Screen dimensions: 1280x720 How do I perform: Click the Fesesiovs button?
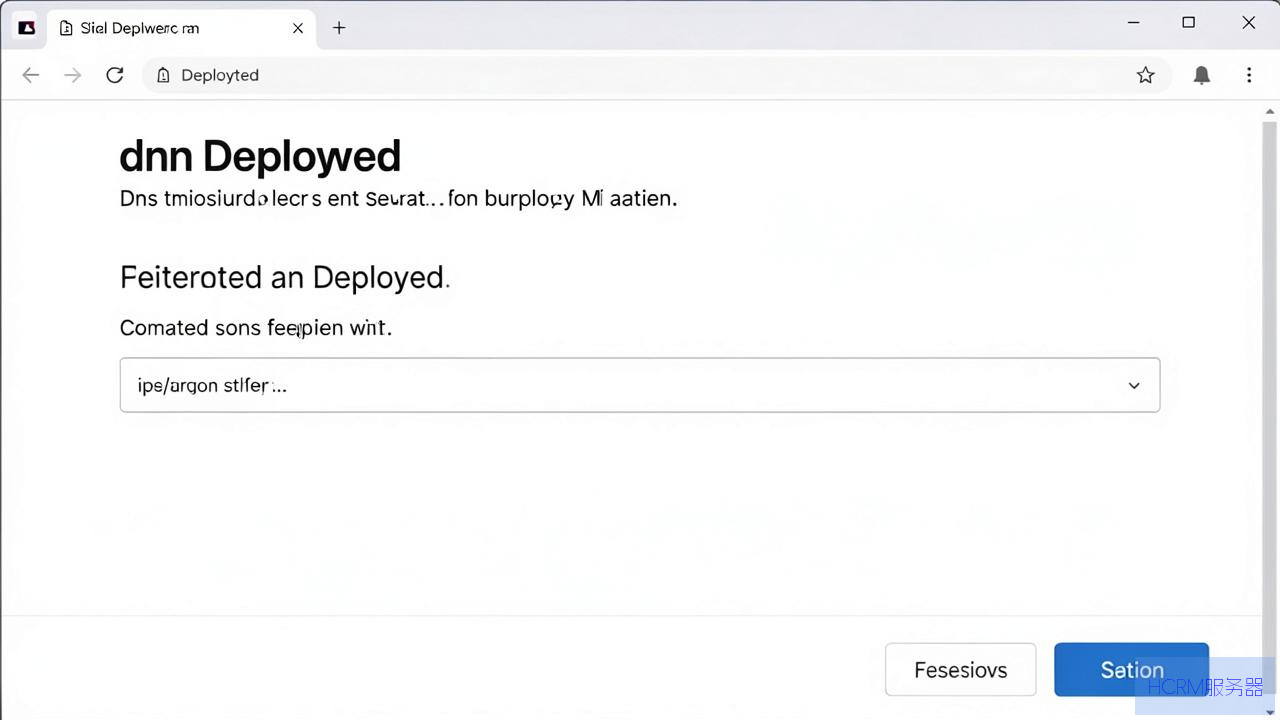(x=960, y=670)
